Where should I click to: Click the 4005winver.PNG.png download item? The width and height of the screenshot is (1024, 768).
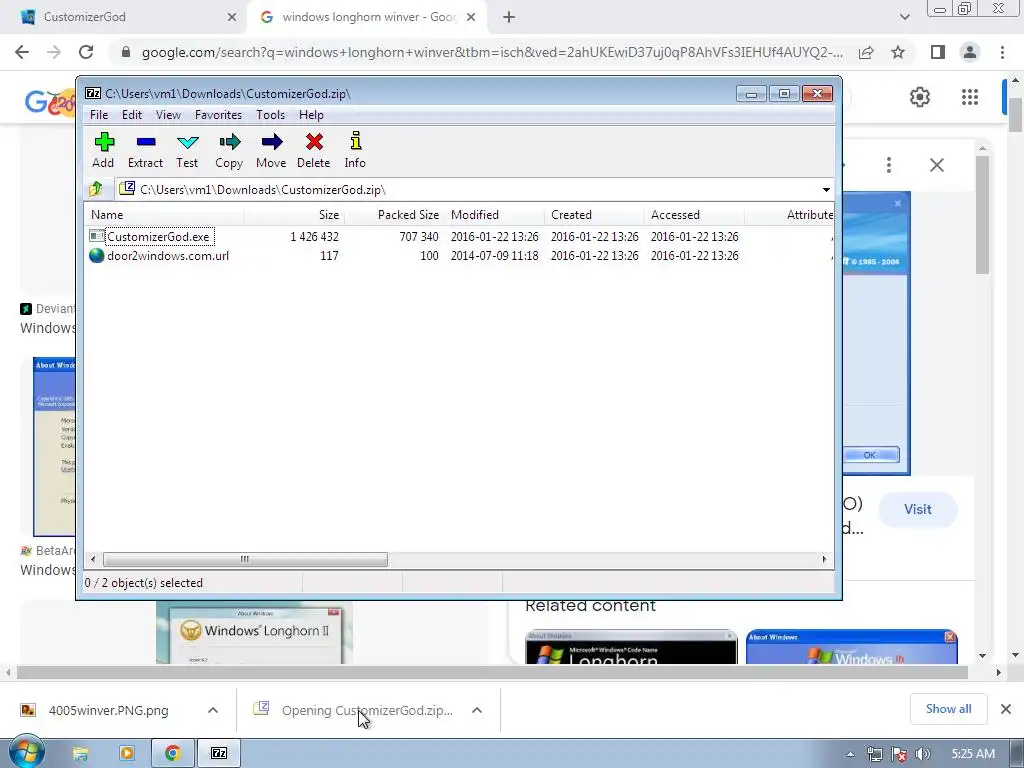[x=108, y=710]
